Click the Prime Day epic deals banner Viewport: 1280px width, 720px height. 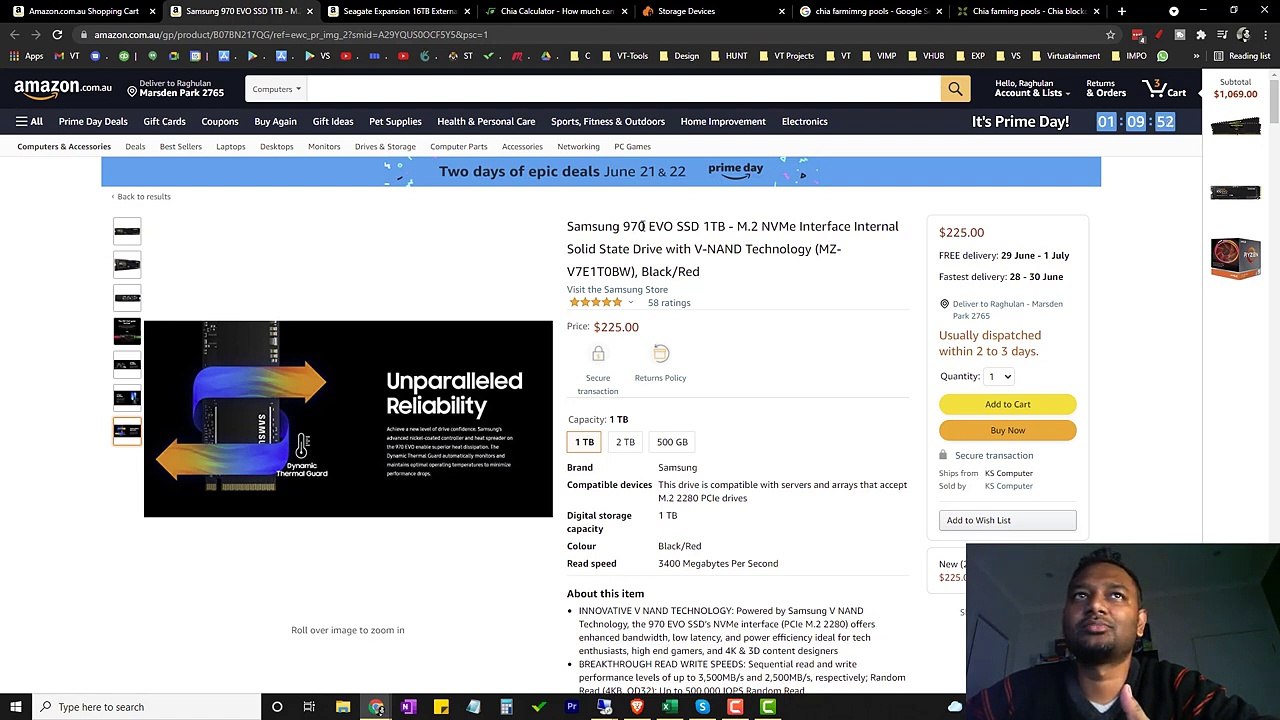(x=601, y=172)
